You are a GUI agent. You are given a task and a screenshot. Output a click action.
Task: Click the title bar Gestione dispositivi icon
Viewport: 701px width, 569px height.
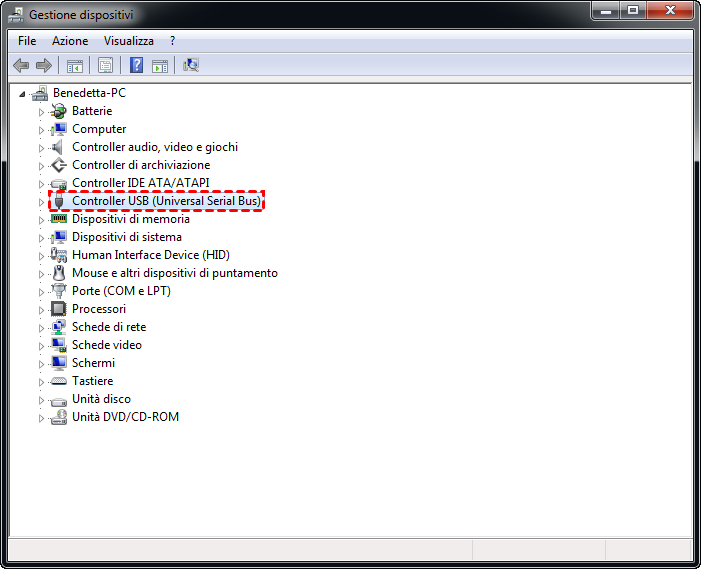(x=16, y=15)
